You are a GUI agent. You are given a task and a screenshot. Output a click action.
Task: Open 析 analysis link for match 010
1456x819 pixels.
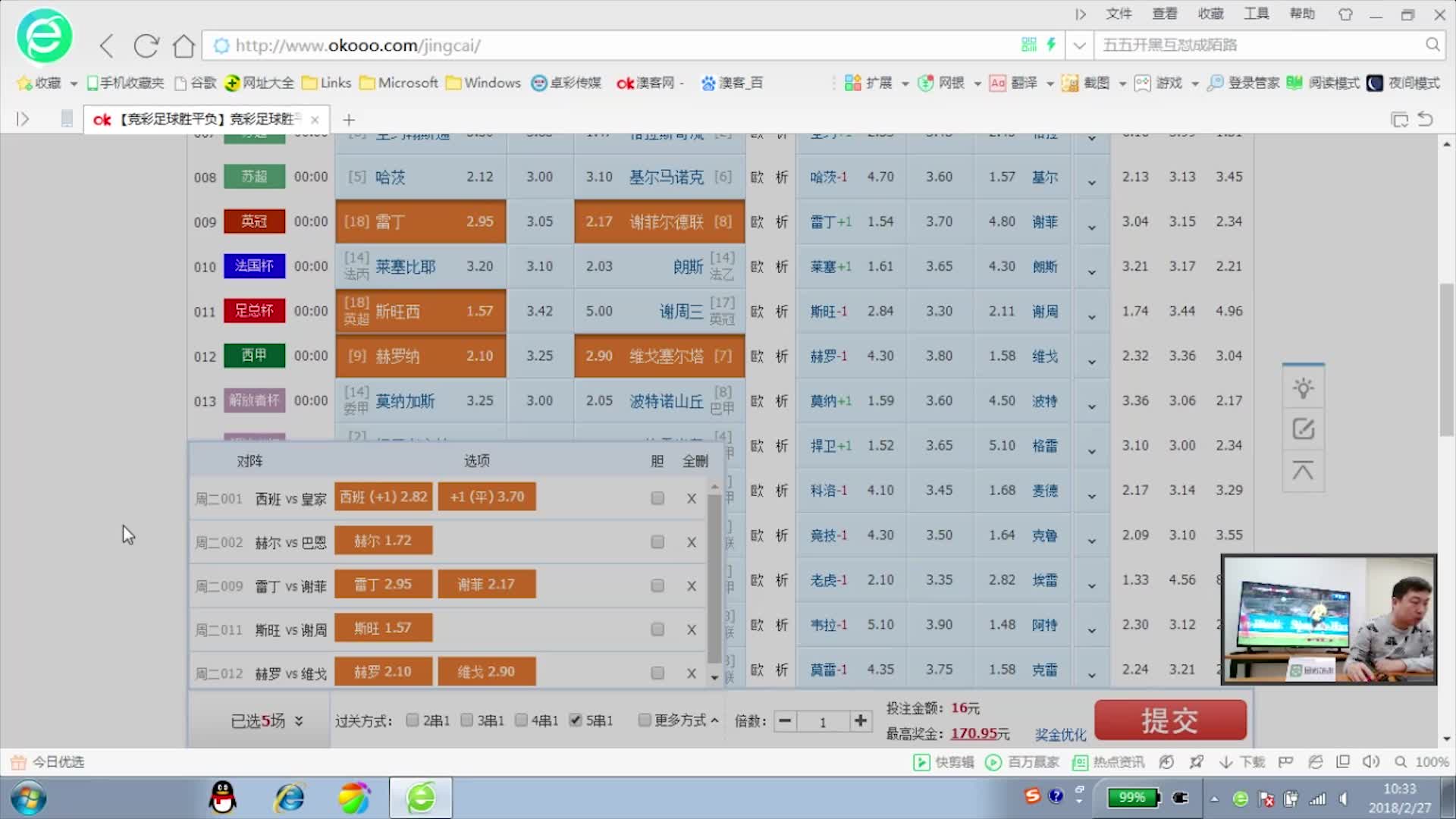[x=782, y=266]
